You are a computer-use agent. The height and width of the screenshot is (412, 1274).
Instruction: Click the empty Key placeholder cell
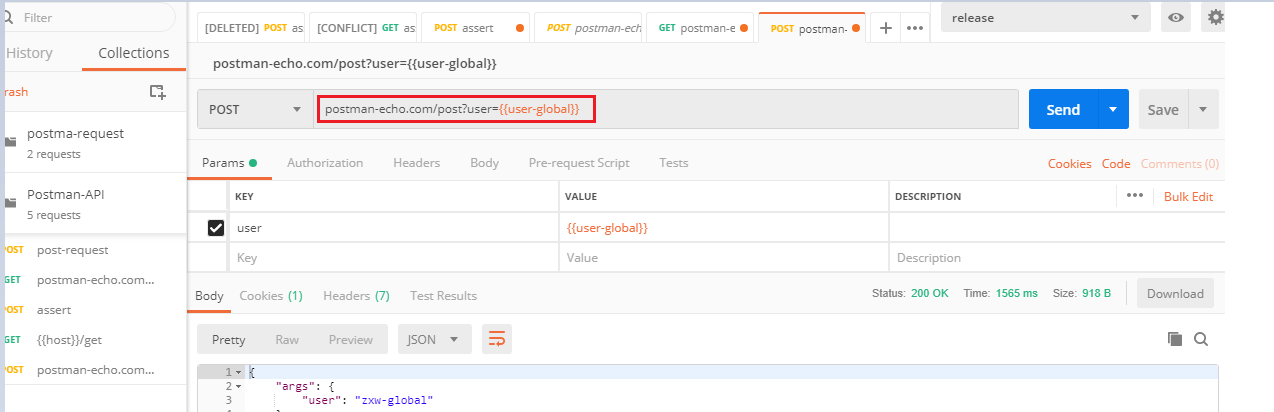(393, 257)
